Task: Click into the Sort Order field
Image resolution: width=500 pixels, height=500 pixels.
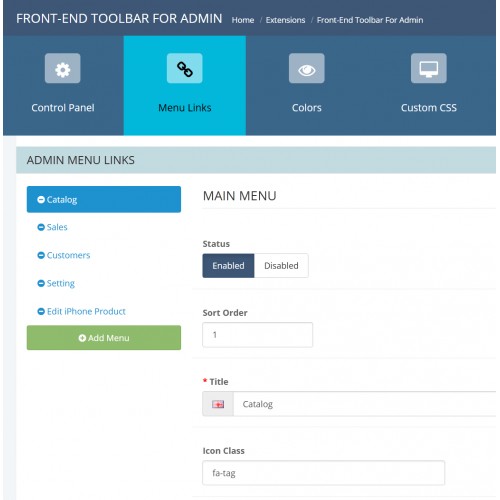Action: (258, 335)
